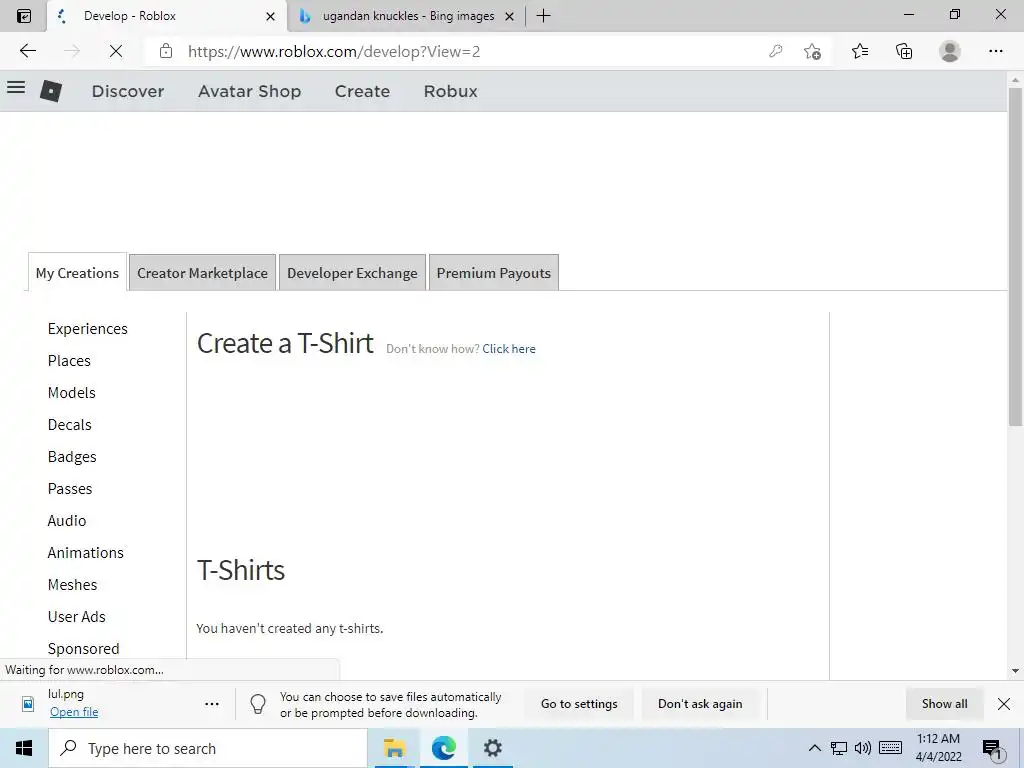Open Robux in the Roblox navbar
The width and height of the screenshot is (1024, 768).
[x=451, y=91]
